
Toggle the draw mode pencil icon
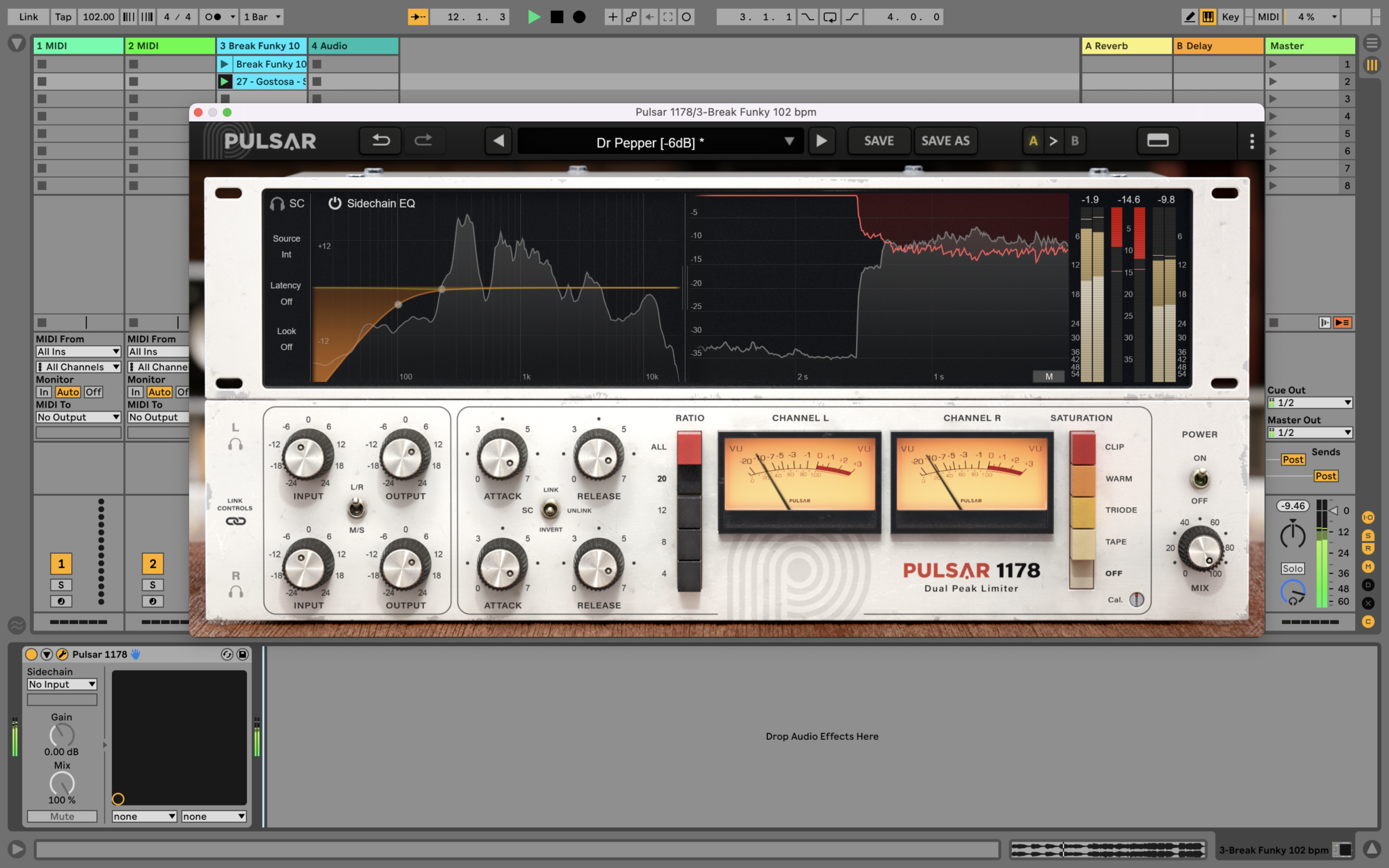[1190, 17]
